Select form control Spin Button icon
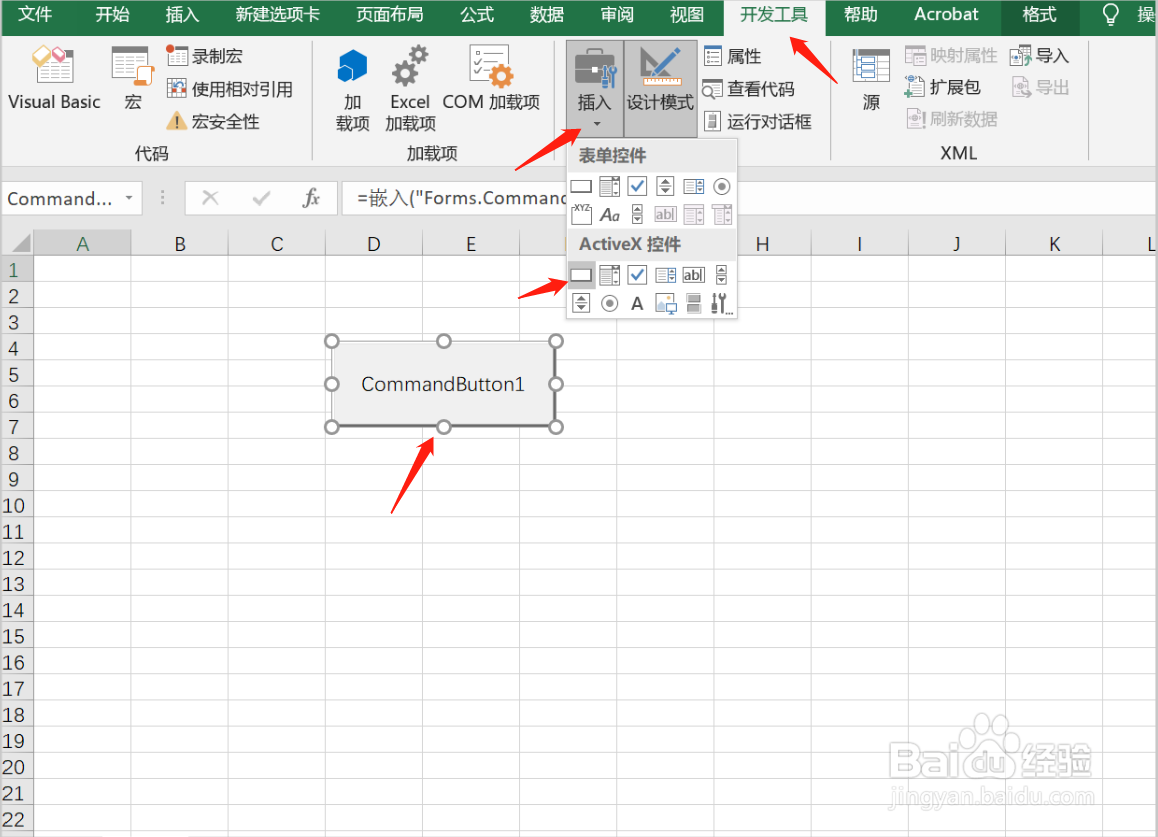Image resolution: width=1158 pixels, height=837 pixels. (665, 186)
